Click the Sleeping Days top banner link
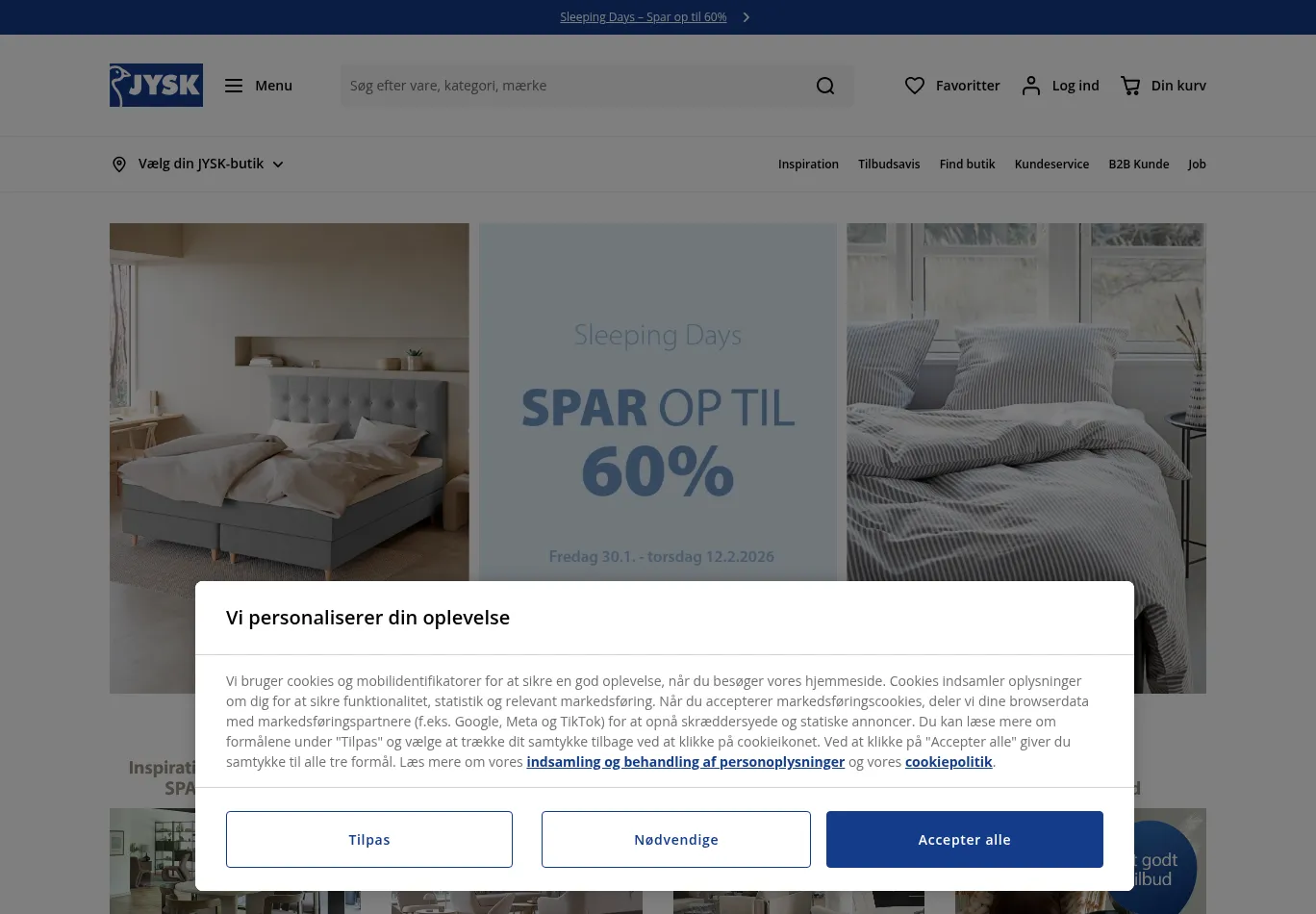The height and width of the screenshot is (914, 1316). coord(644,17)
